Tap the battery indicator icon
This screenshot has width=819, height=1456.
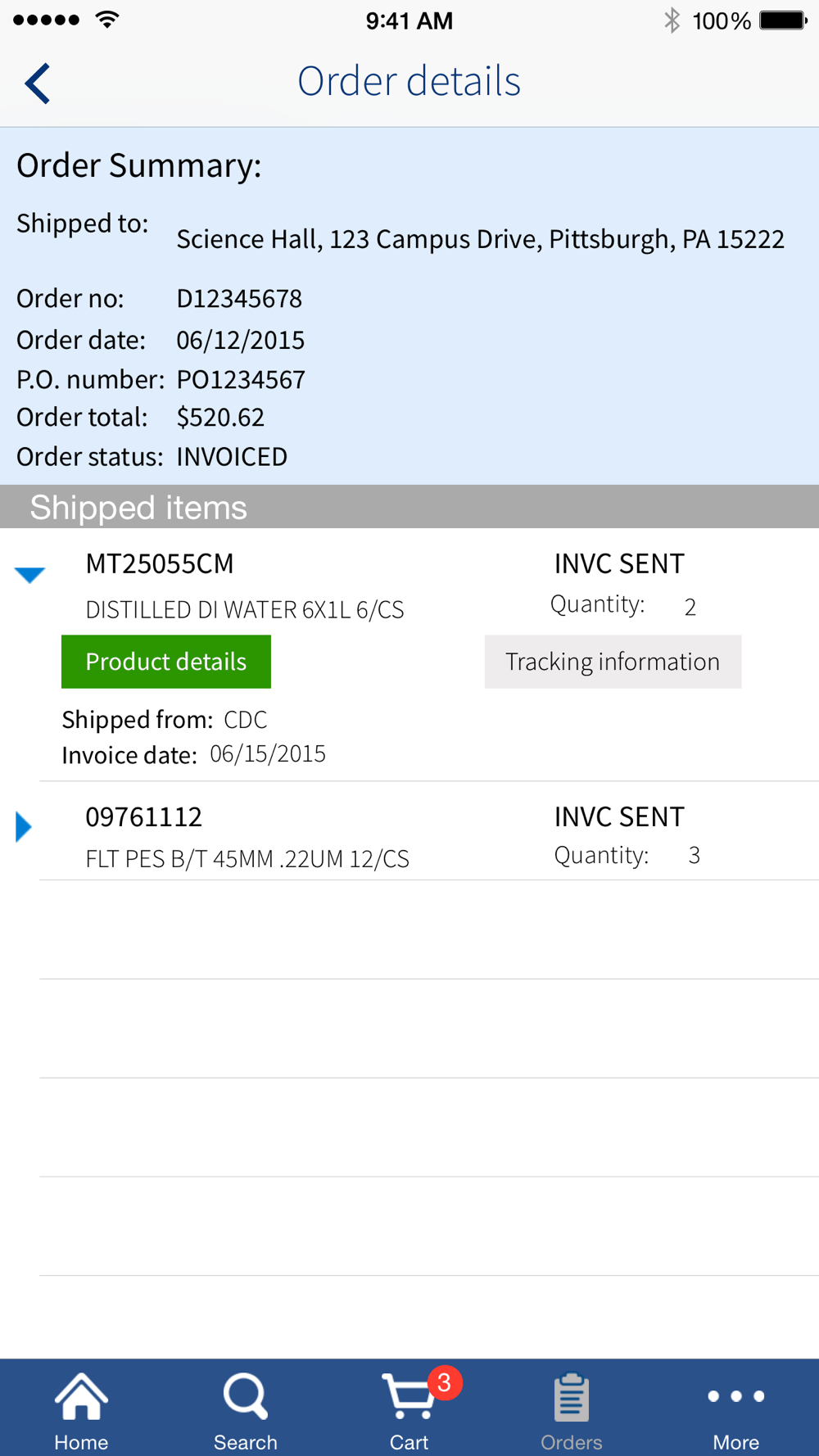coord(782,20)
